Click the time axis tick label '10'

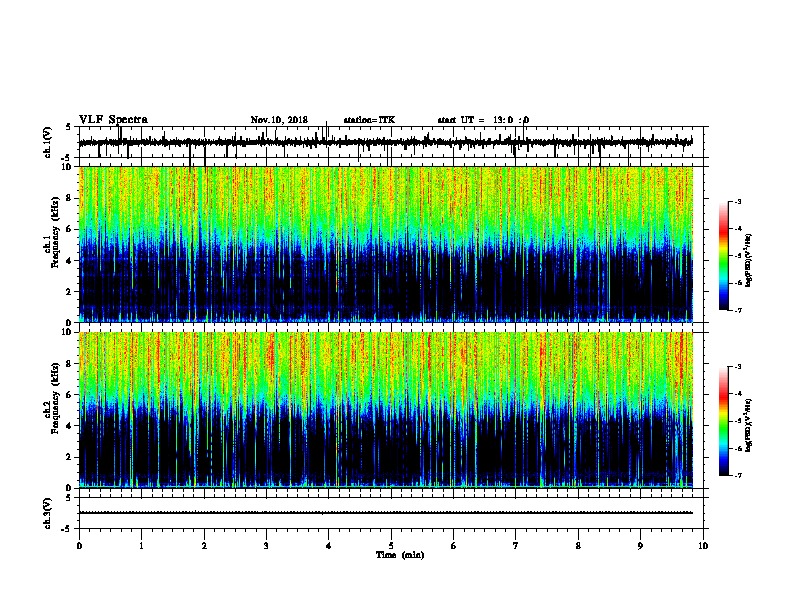tap(703, 546)
